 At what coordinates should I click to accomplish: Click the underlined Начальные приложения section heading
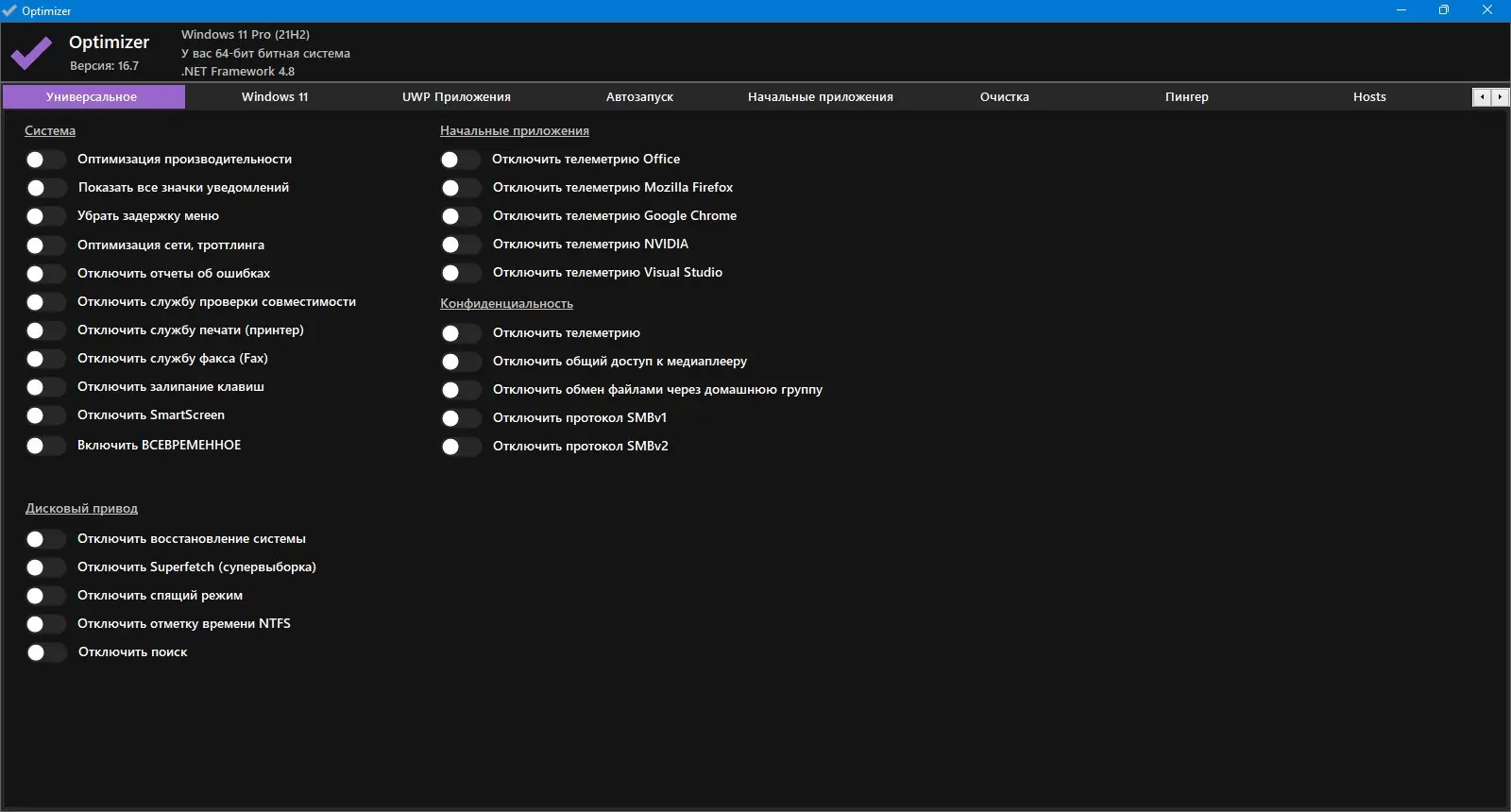click(515, 130)
